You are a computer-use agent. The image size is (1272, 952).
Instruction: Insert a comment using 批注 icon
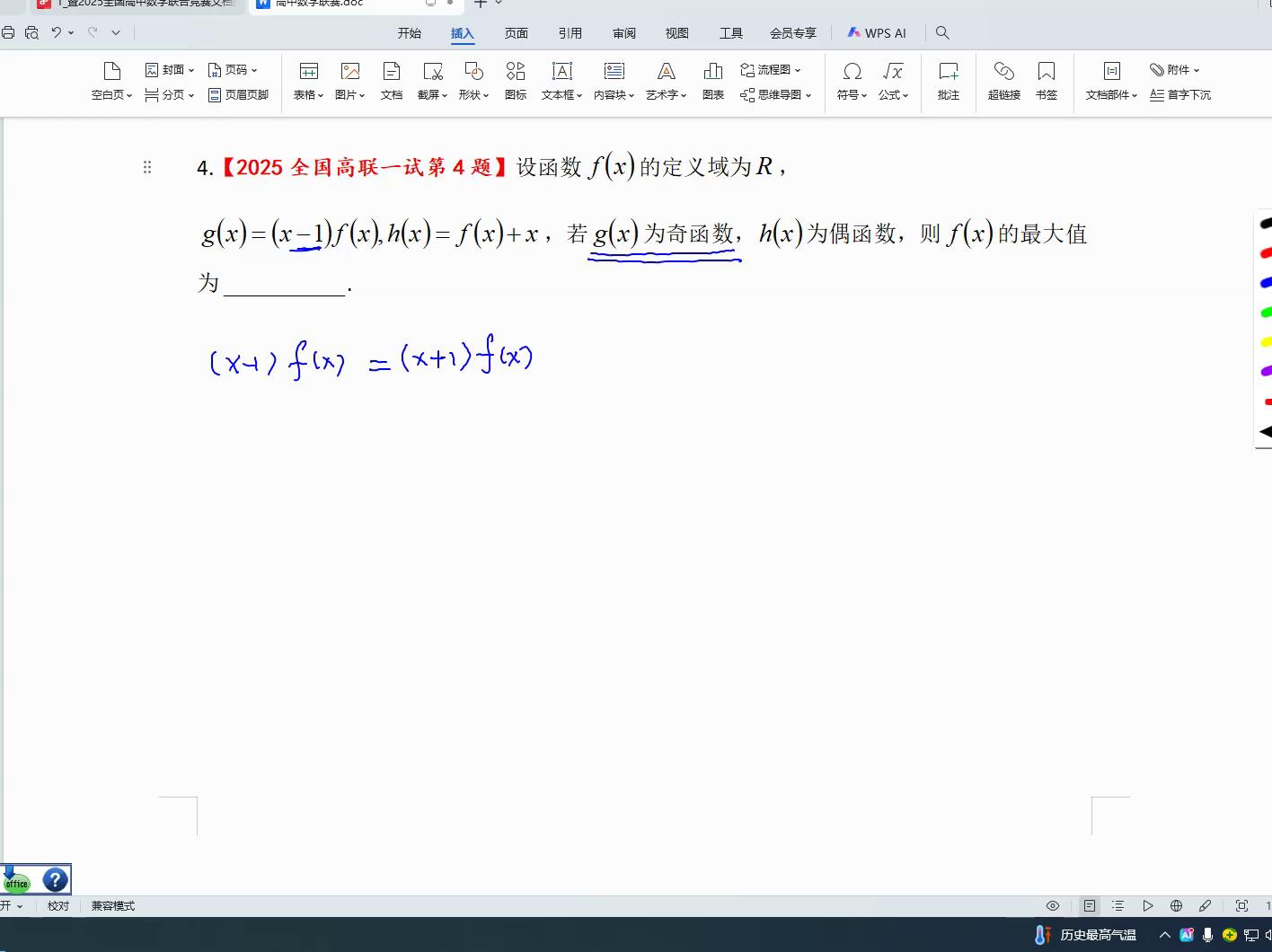click(x=948, y=72)
